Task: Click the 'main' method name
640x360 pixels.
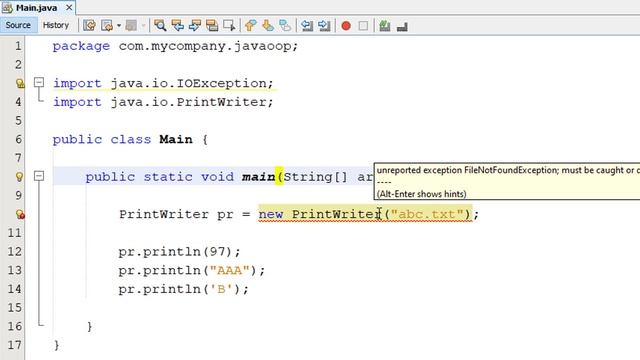Action: pyautogui.click(x=258, y=177)
